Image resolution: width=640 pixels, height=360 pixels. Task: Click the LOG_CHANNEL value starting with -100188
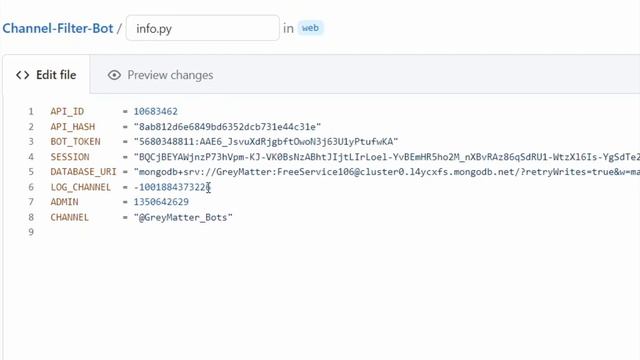pos(172,187)
